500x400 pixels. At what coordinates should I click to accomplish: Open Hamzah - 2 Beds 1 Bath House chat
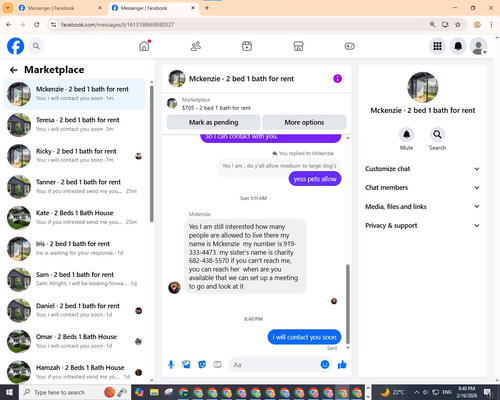[74, 372]
